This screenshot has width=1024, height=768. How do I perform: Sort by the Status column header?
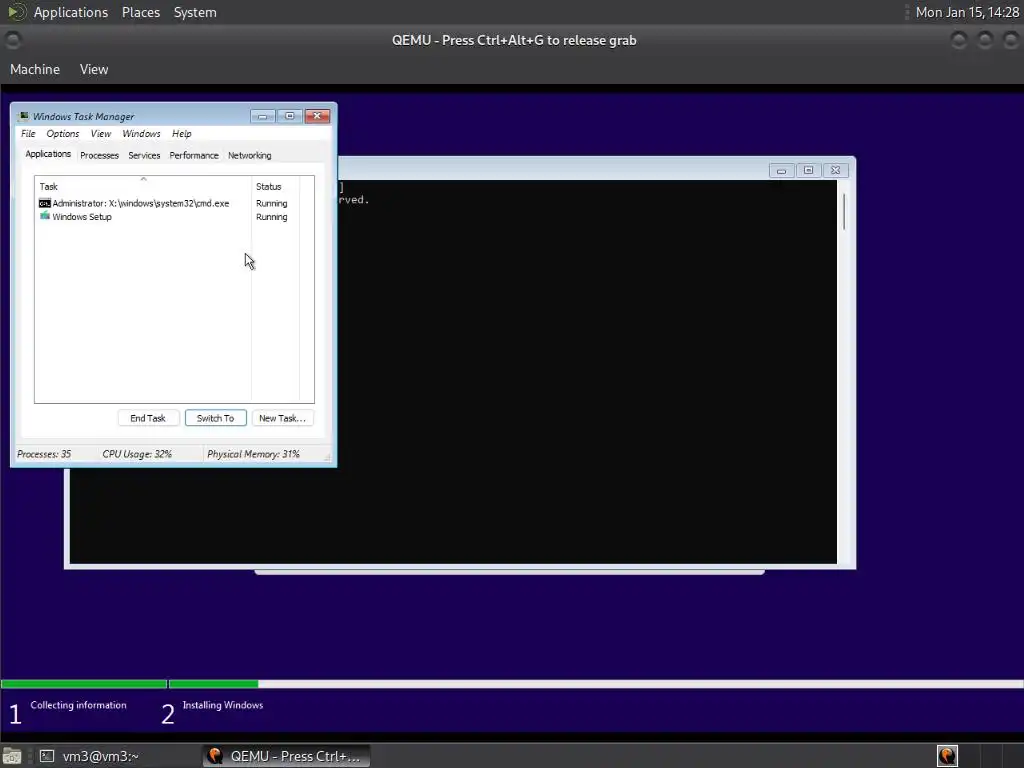275,186
